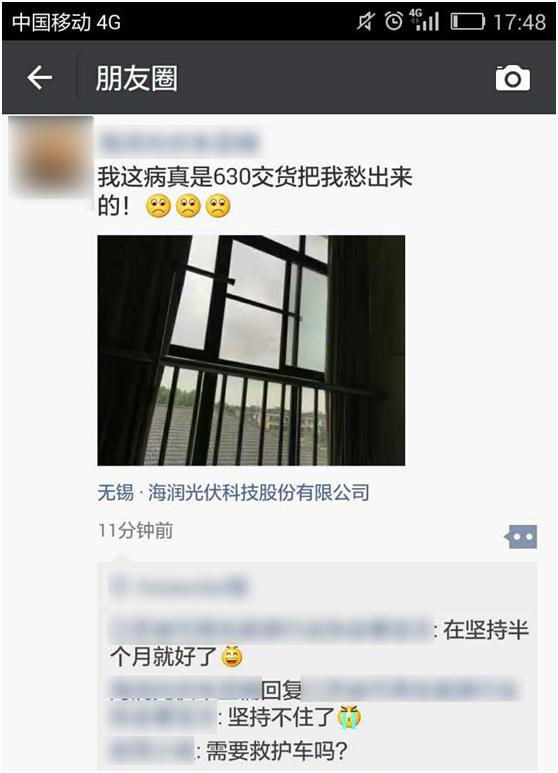Tap the 4G signal strength icon
The height and width of the screenshot is (773, 558).
[x=424, y=21]
